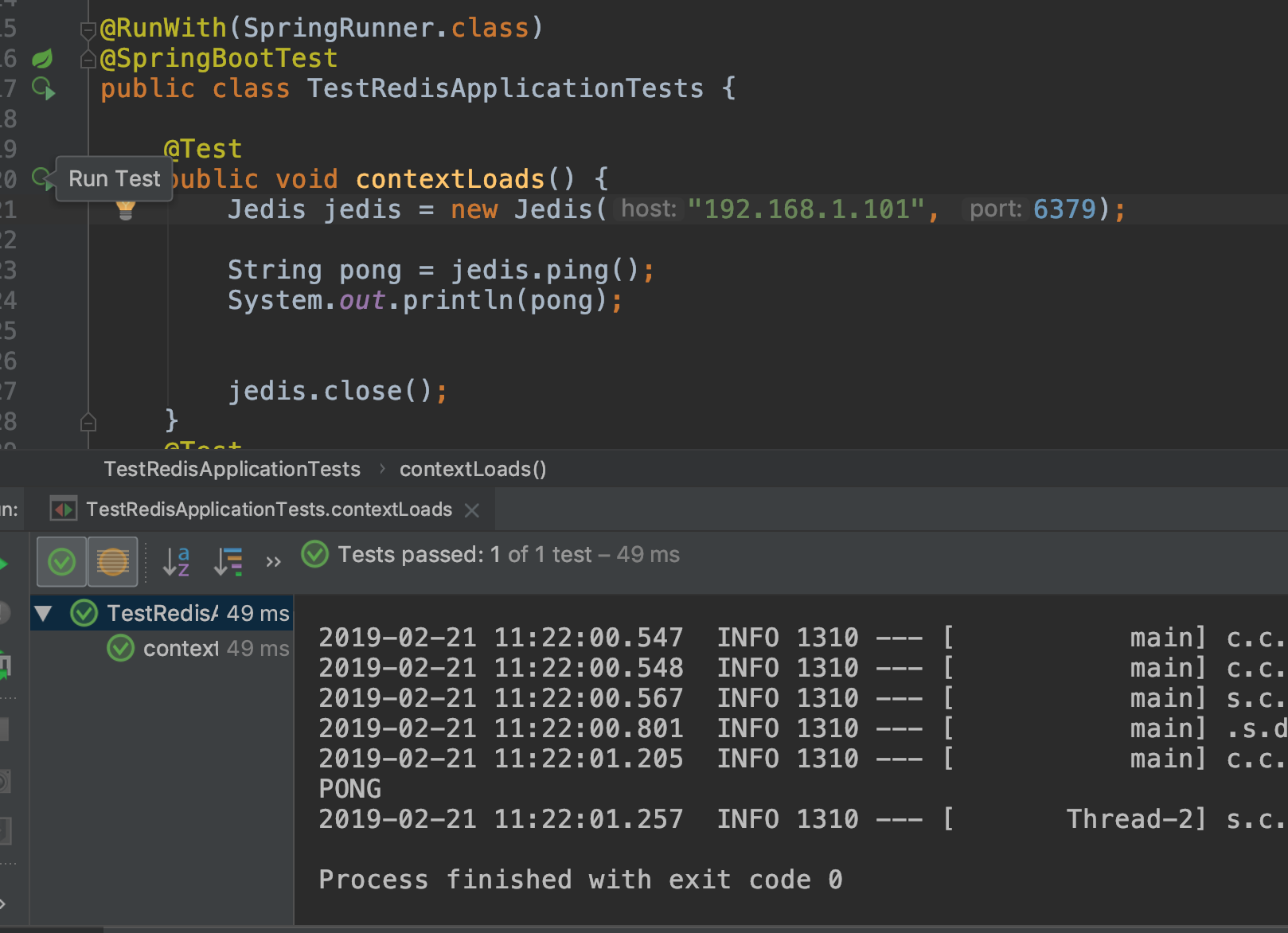Click the 11:22:00.547 log line
This screenshot has width=1288, height=933.
tap(802, 637)
